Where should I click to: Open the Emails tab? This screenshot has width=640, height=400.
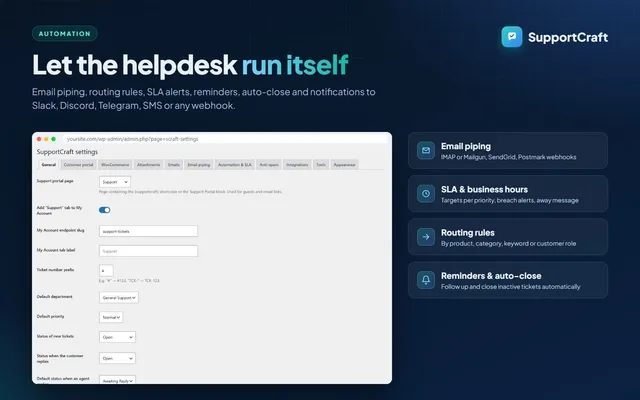point(173,164)
